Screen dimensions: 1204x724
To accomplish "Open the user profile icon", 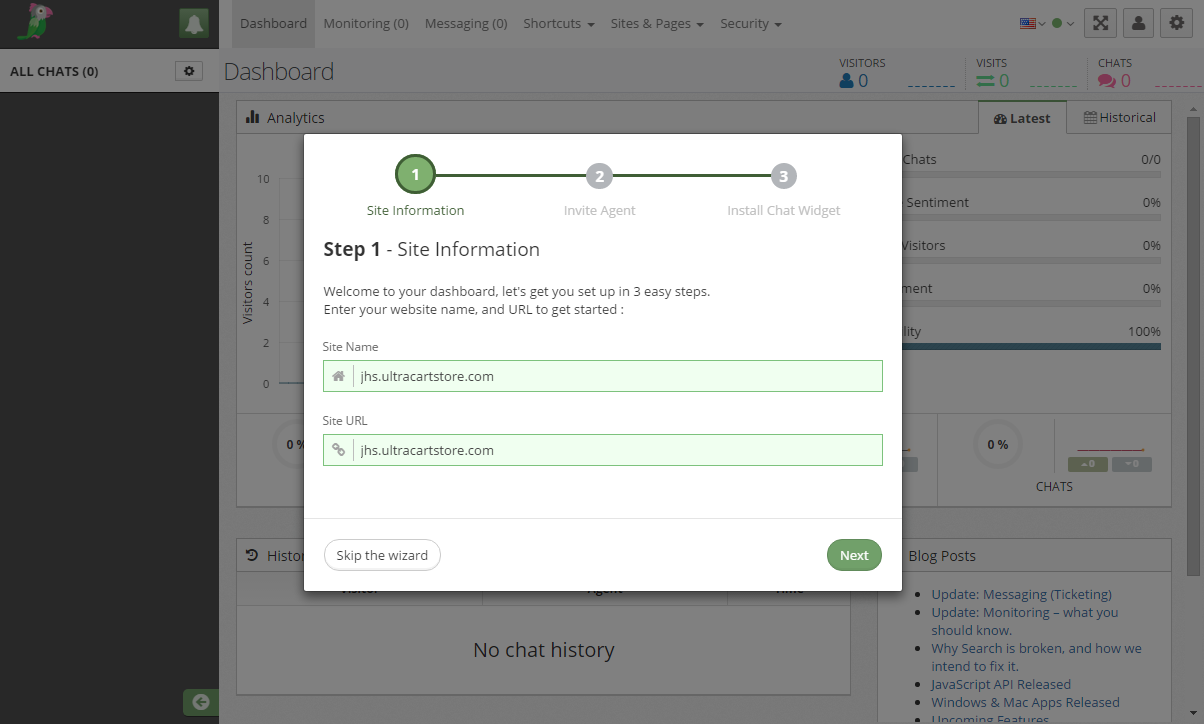I will pos(1138,24).
